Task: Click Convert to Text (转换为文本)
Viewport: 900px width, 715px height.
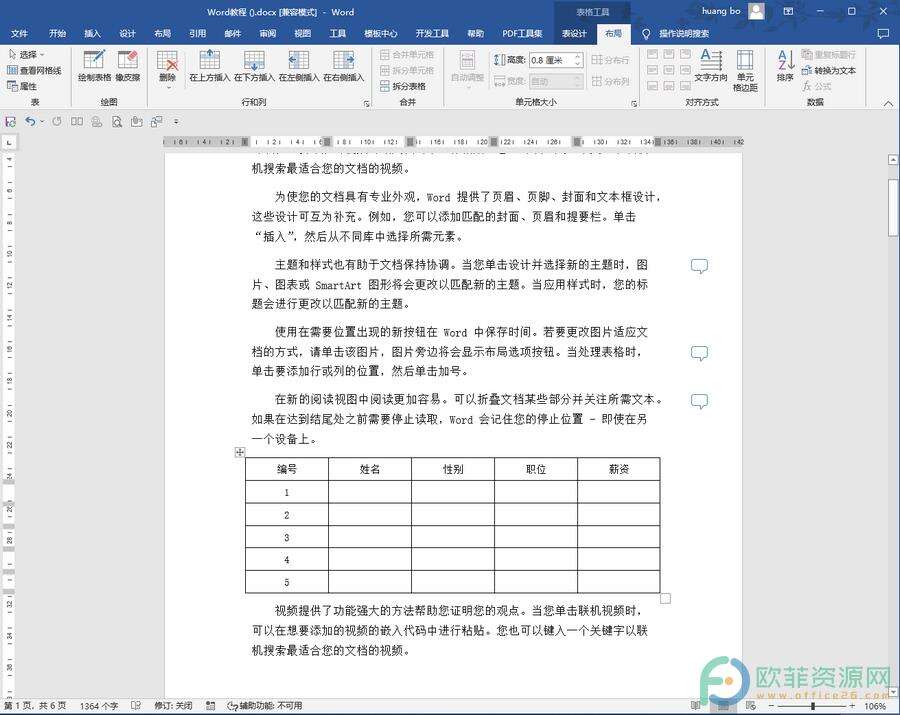Action: coord(829,71)
